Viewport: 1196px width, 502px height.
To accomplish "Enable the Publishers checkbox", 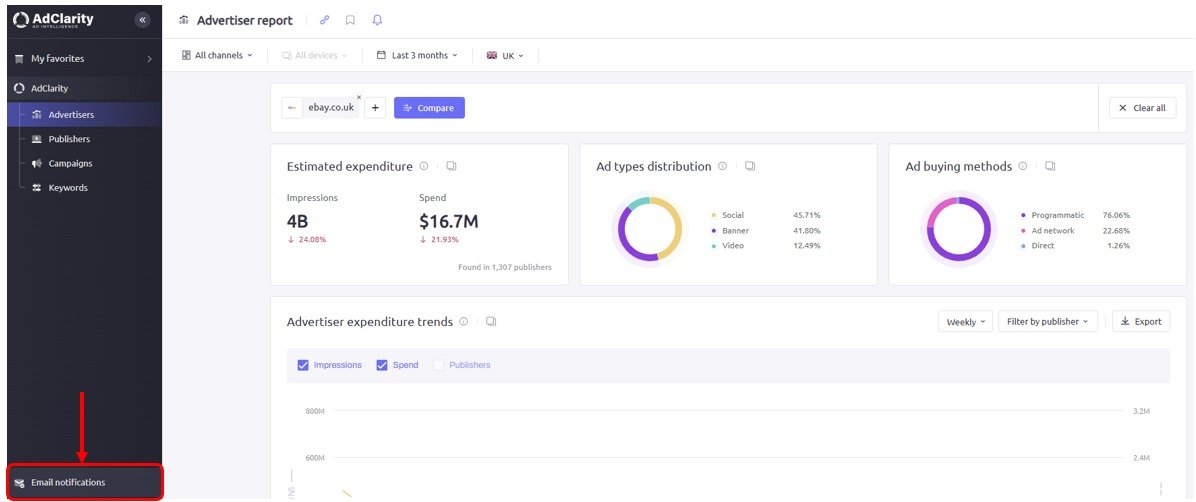I will point(439,365).
